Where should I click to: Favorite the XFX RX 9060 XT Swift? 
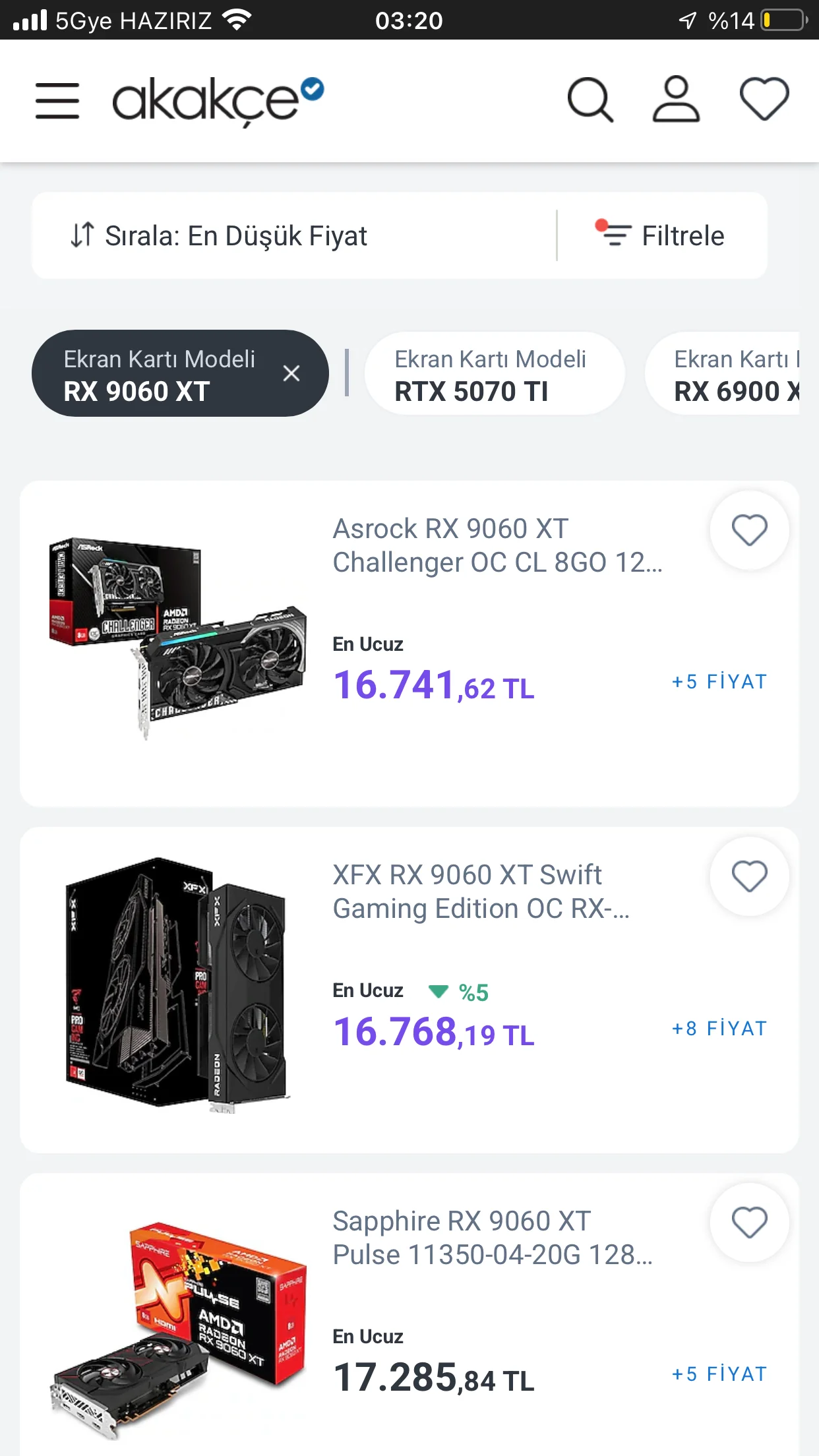point(749,876)
